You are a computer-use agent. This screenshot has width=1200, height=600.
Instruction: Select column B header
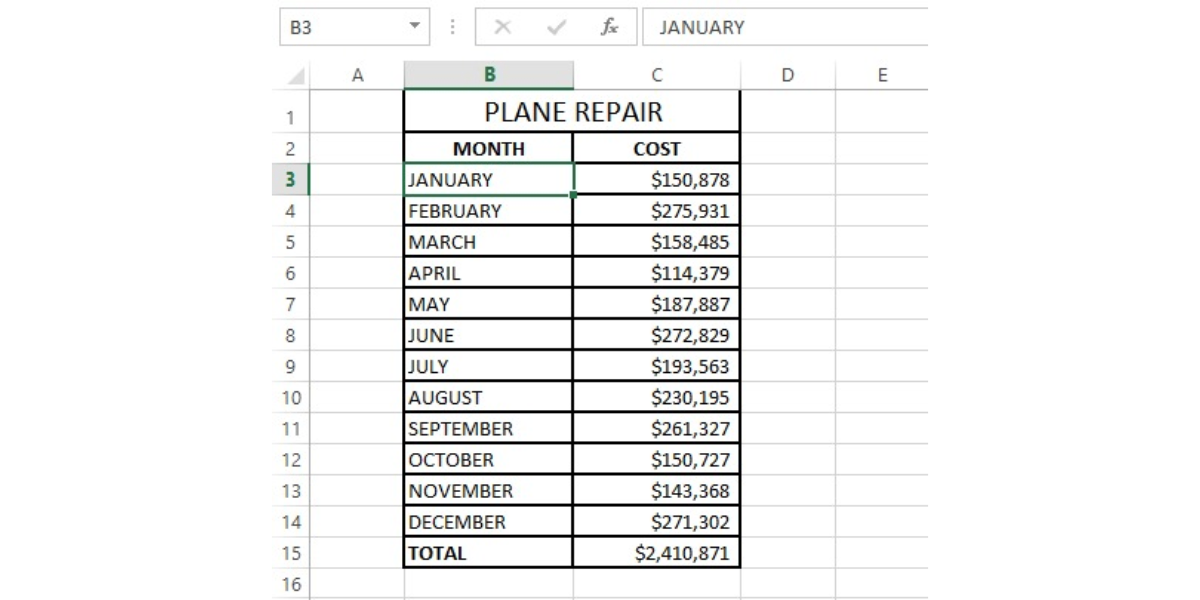tap(489, 75)
